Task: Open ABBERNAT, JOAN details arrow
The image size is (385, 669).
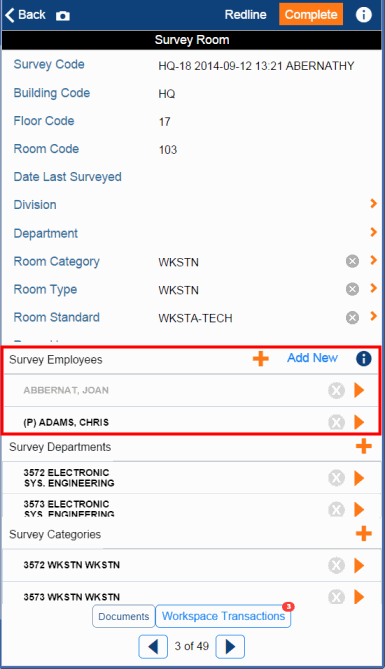Action: click(359, 390)
